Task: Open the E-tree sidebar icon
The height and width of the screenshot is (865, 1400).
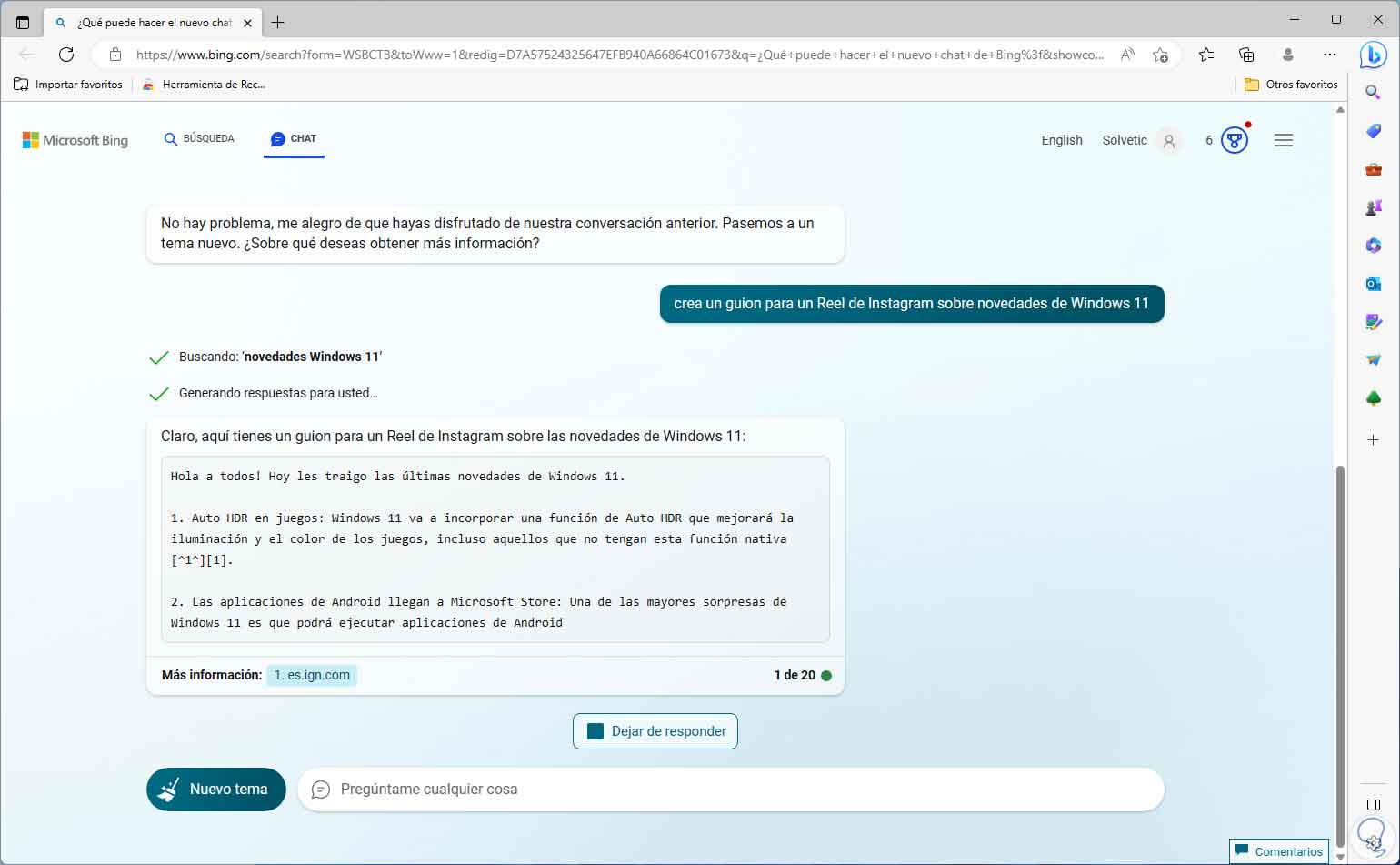Action: (x=1374, y=398)
